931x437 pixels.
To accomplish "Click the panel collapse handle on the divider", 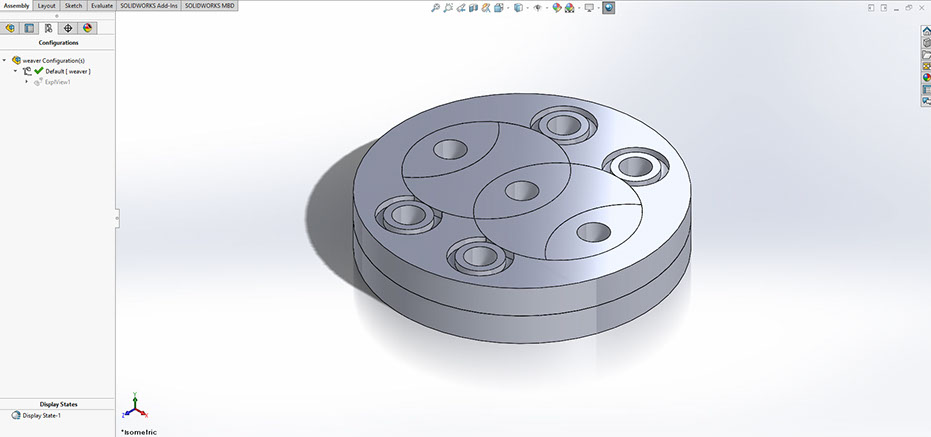I will (117, 217).
